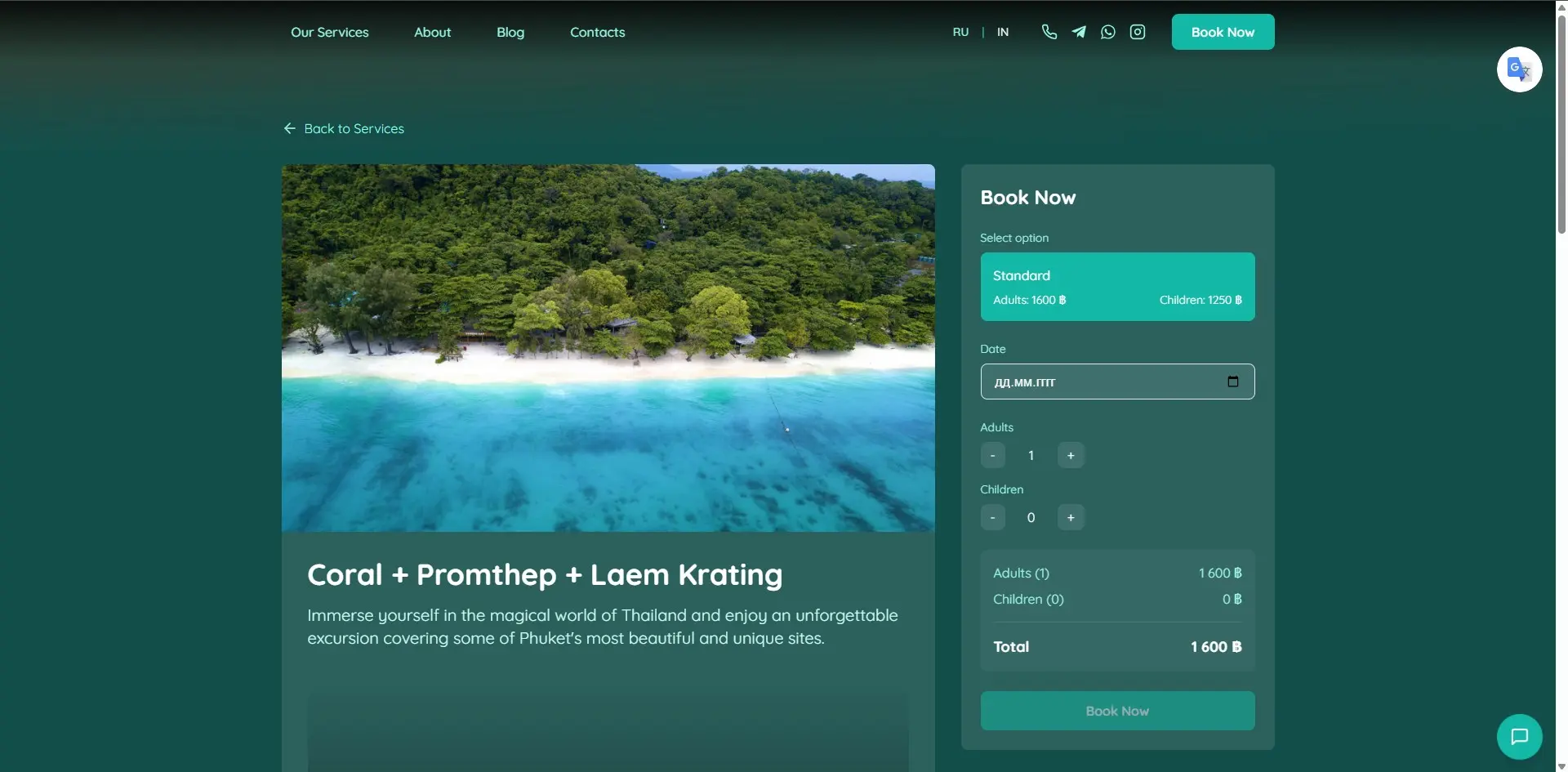The width and height of the screenshot is (1568, 772).
Task: Increase the Adults count
Action: 1071,455
